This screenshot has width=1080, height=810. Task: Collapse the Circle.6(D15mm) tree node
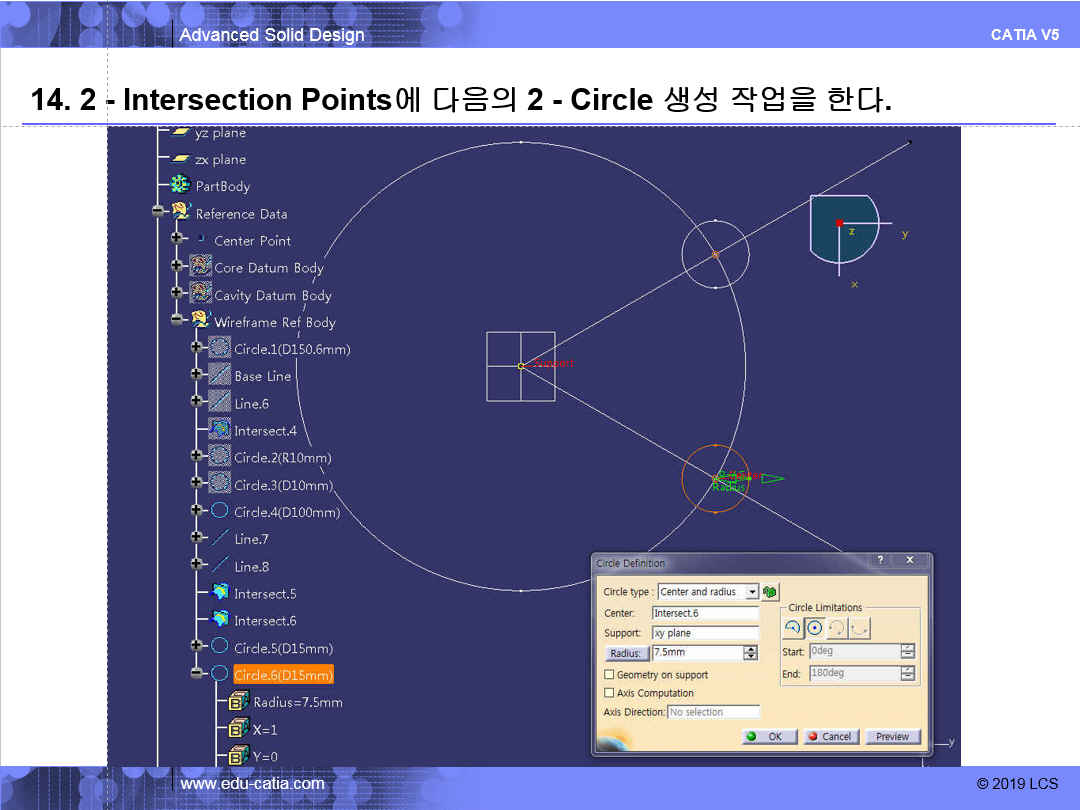coord(198,673)
